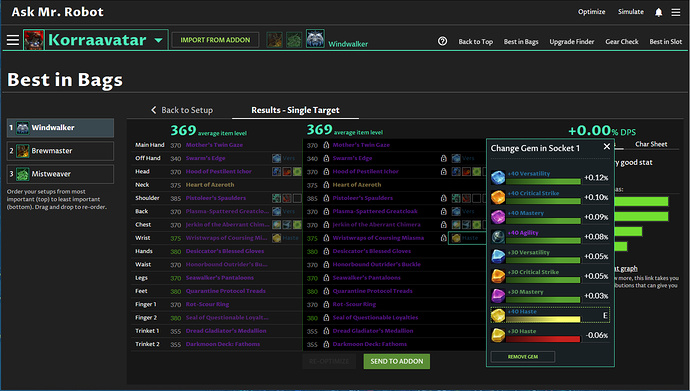Click the Ask Mr. Robot logo

pos(58,12)
